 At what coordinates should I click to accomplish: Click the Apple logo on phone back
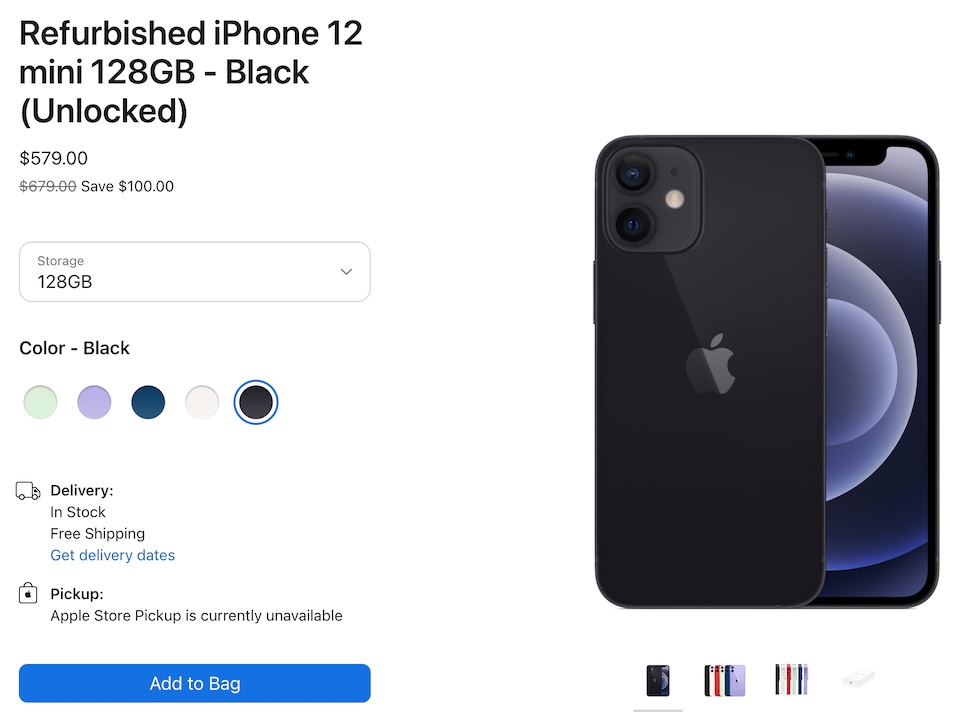711,364
